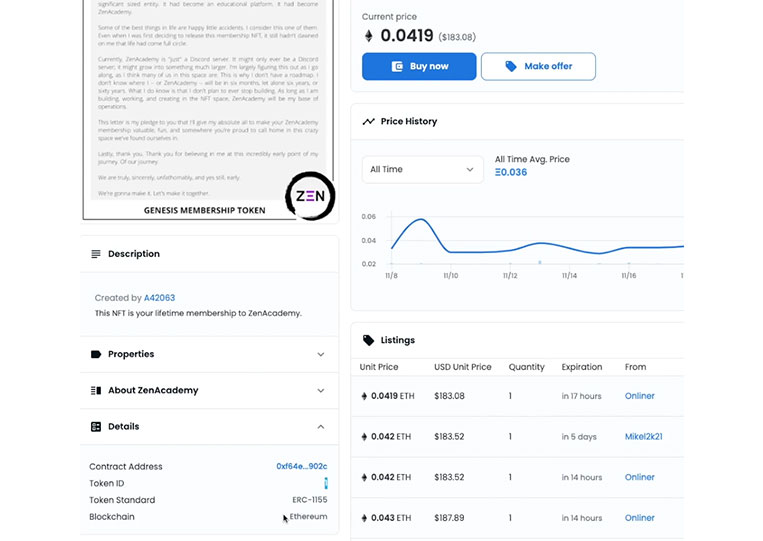
Task: Click the Listings tag icon
Action: pos(368,340)
